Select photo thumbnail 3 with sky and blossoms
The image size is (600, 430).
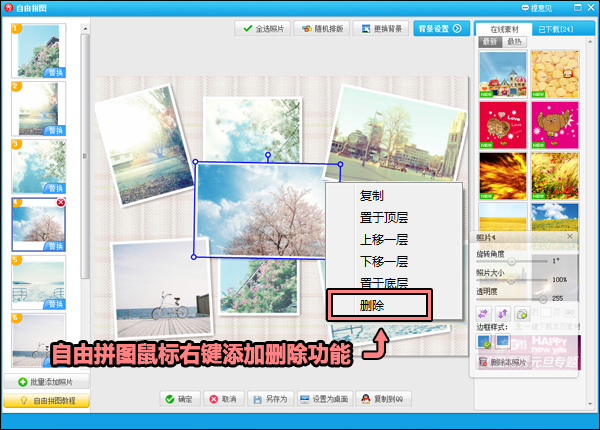(38, 166)
